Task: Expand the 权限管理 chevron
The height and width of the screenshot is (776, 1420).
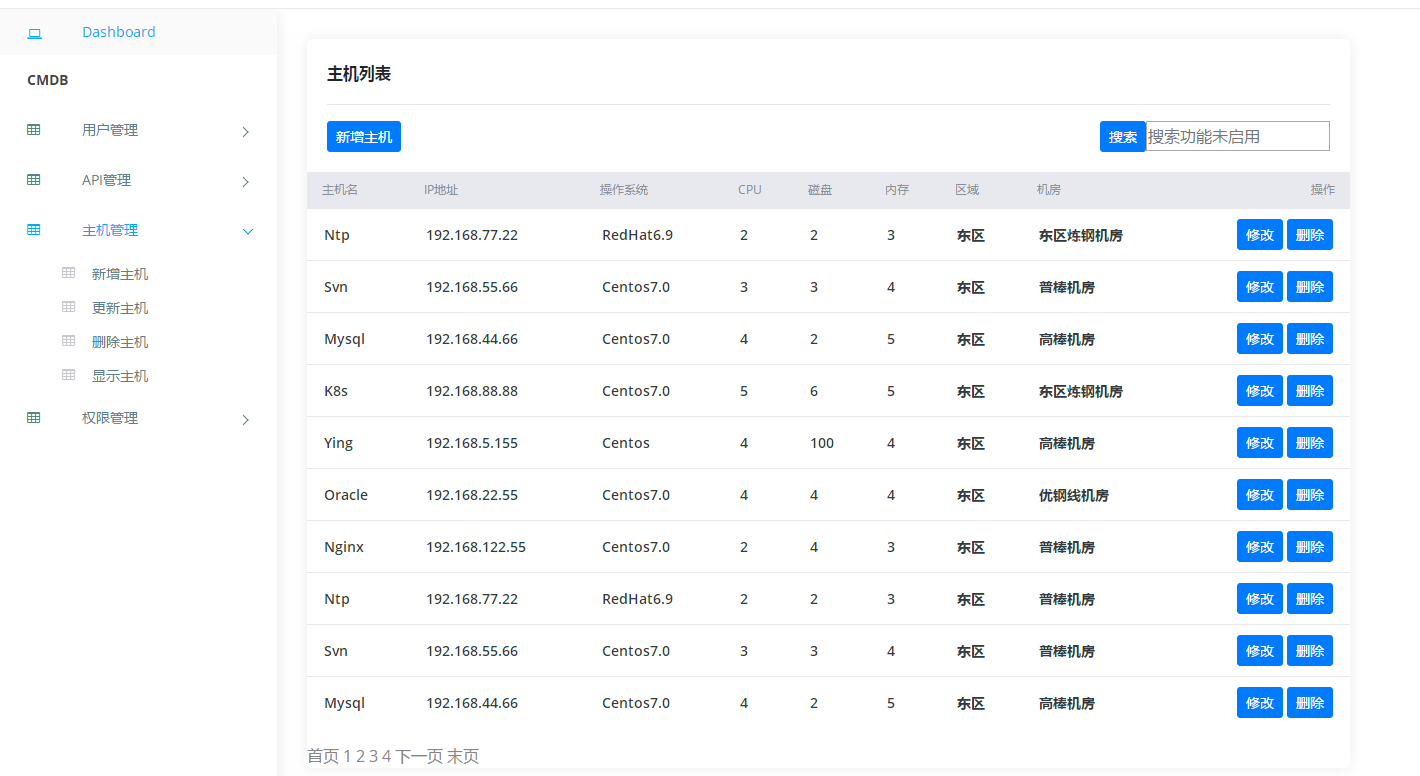Action: (246, 419)
